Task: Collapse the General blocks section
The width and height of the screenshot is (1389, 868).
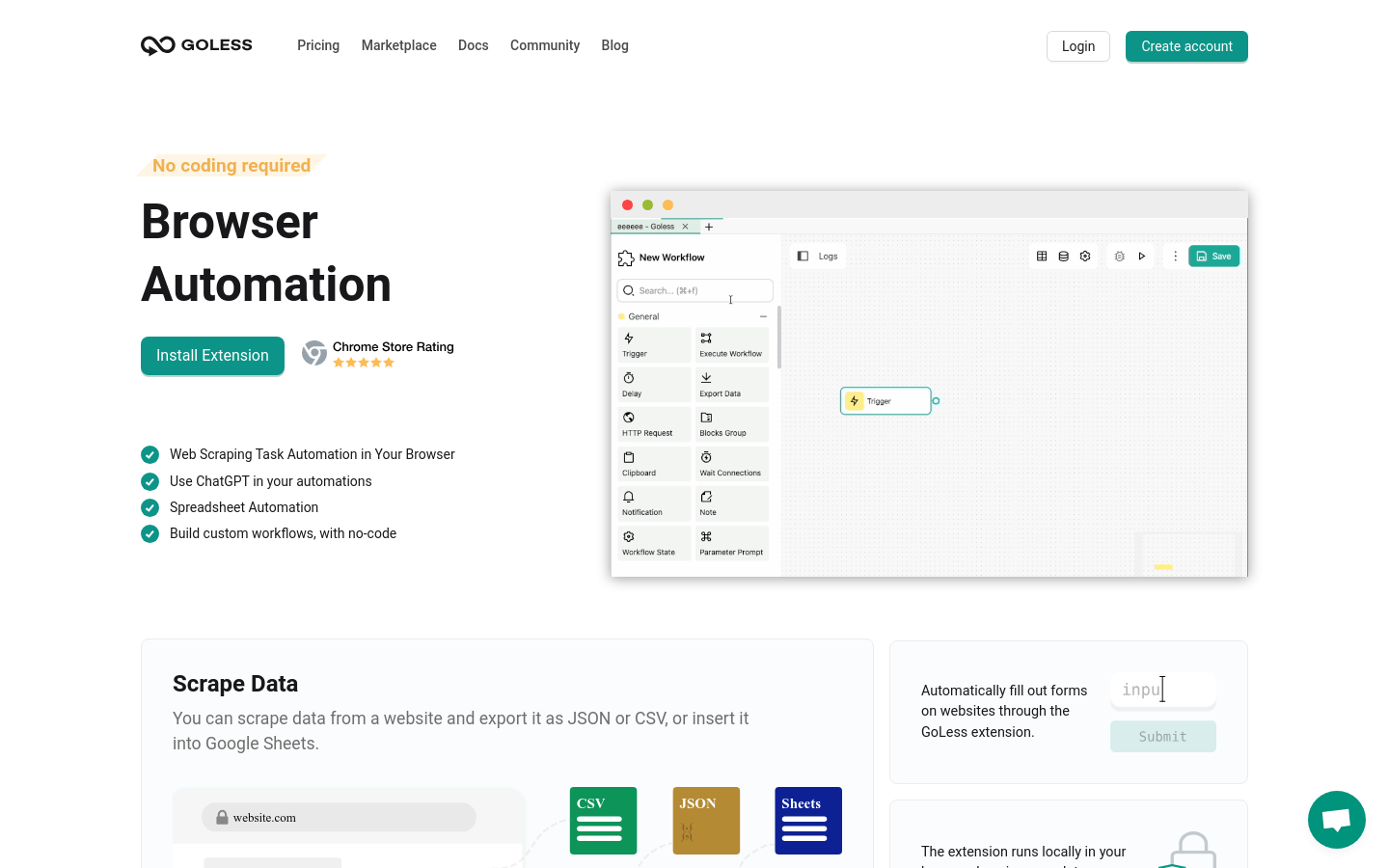Action: tap(763, 316)
